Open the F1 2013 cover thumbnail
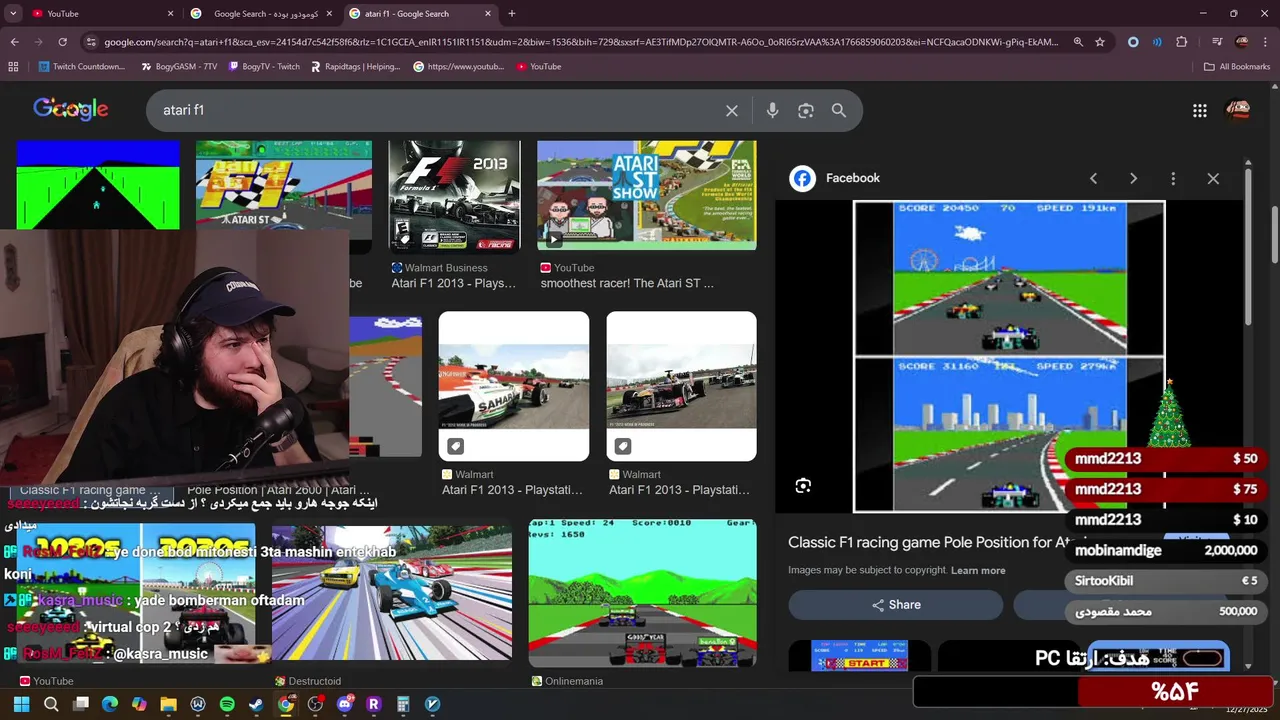The width and height of the screenshot is (1280, 720). [x=454, y=195]
